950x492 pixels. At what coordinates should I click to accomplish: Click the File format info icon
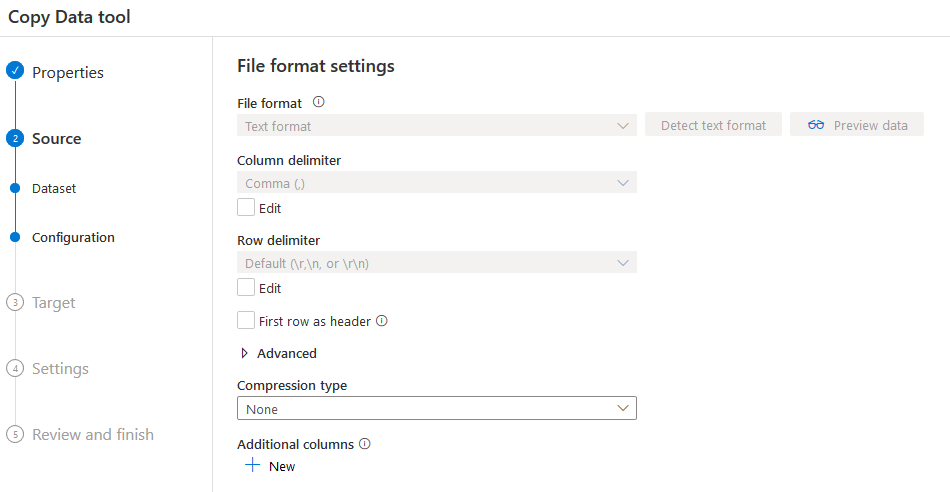tap(319, 102)
